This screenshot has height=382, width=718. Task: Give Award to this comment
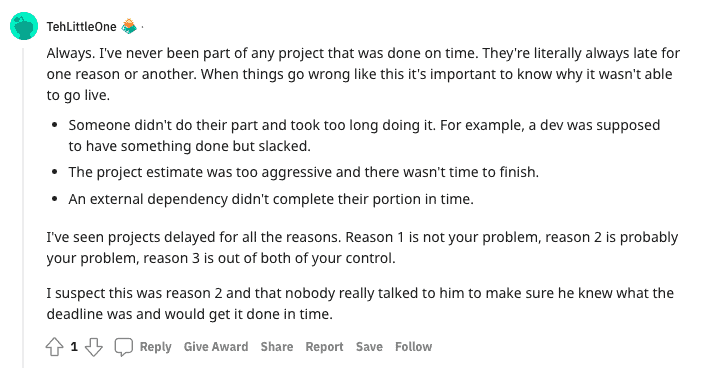[216, 347]
